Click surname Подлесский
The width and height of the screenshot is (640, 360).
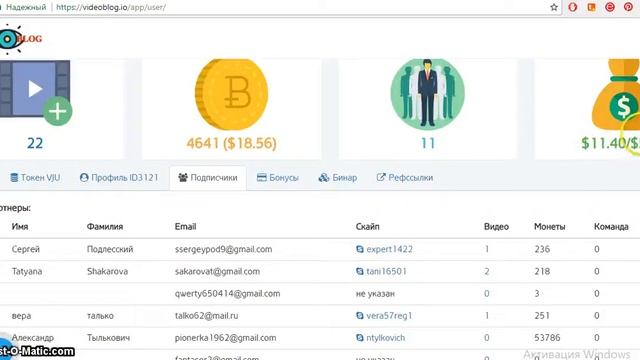(x=110, y=249)
